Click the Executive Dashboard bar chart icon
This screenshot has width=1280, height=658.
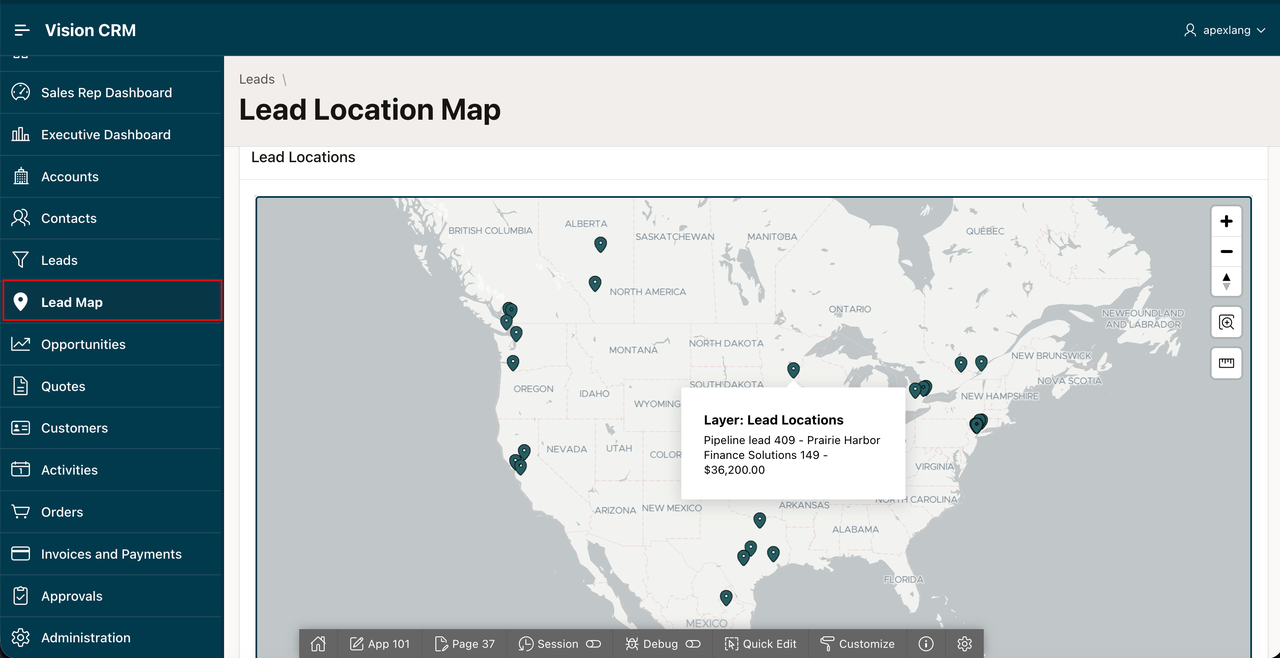(20, 134)
